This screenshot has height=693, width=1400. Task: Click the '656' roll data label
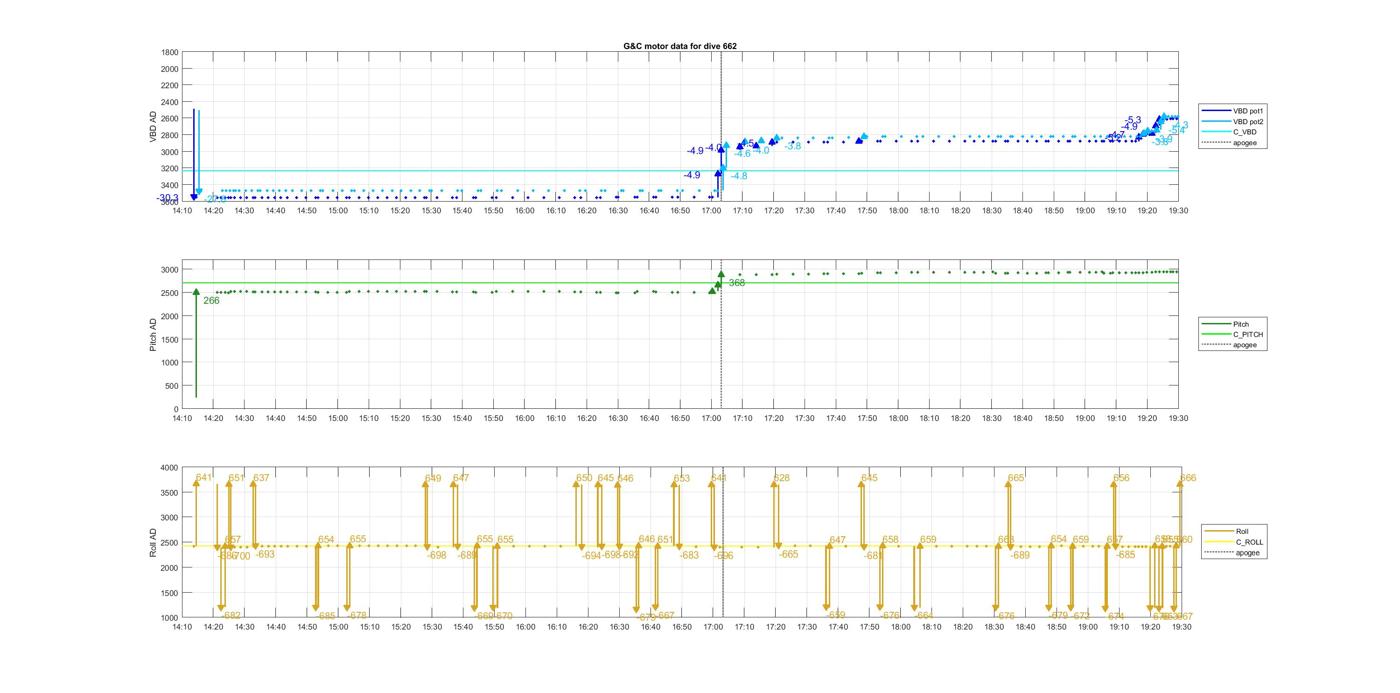click(1121, 478)
